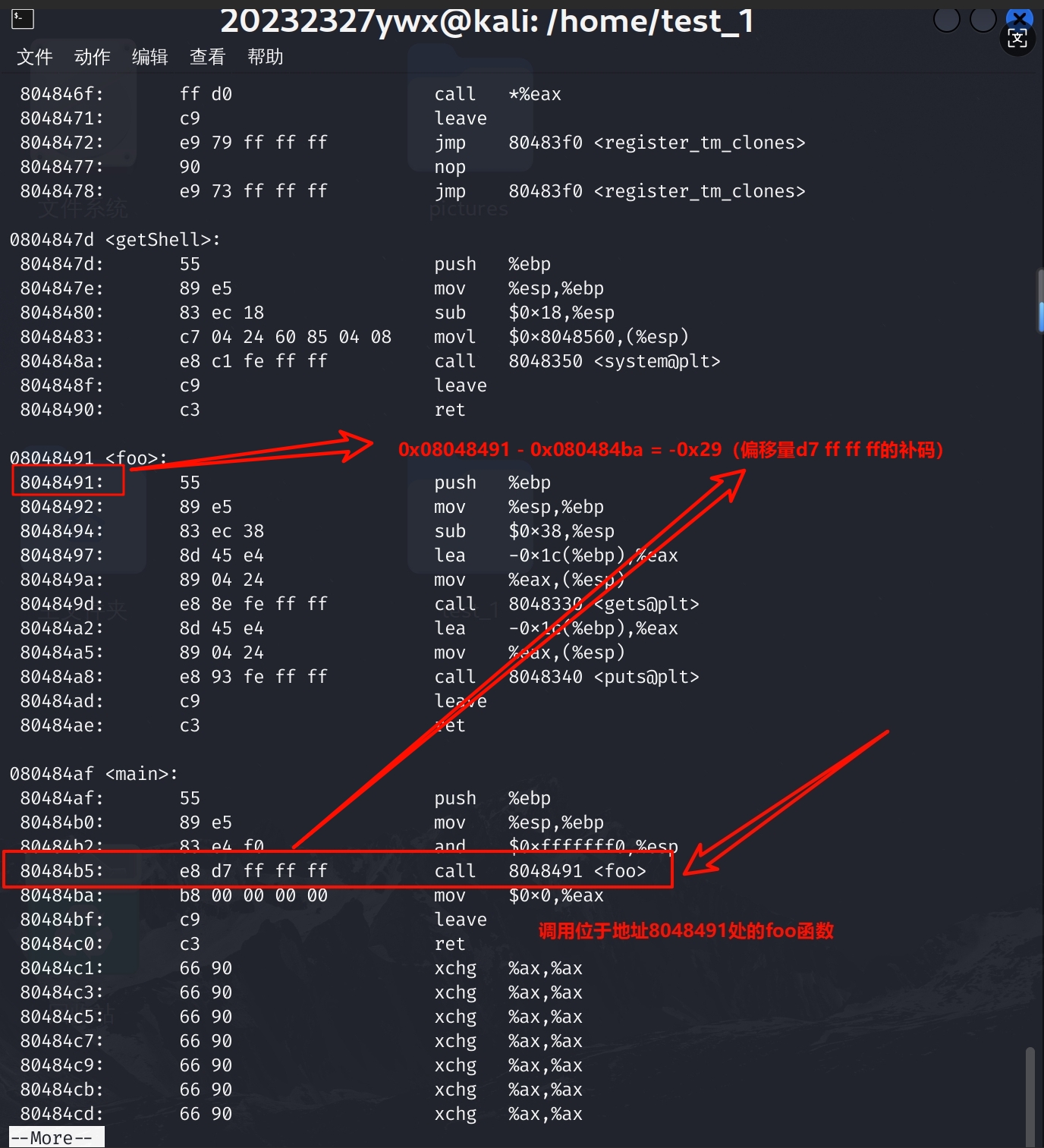Viewport: 1044px width, 1148px height.
Task: Open the 帮助 menu
Action: [266, 57]
